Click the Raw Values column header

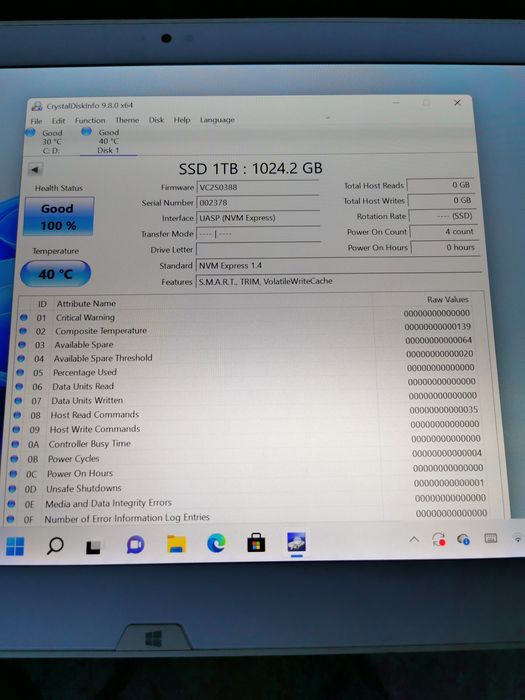(x=447, y=300)
